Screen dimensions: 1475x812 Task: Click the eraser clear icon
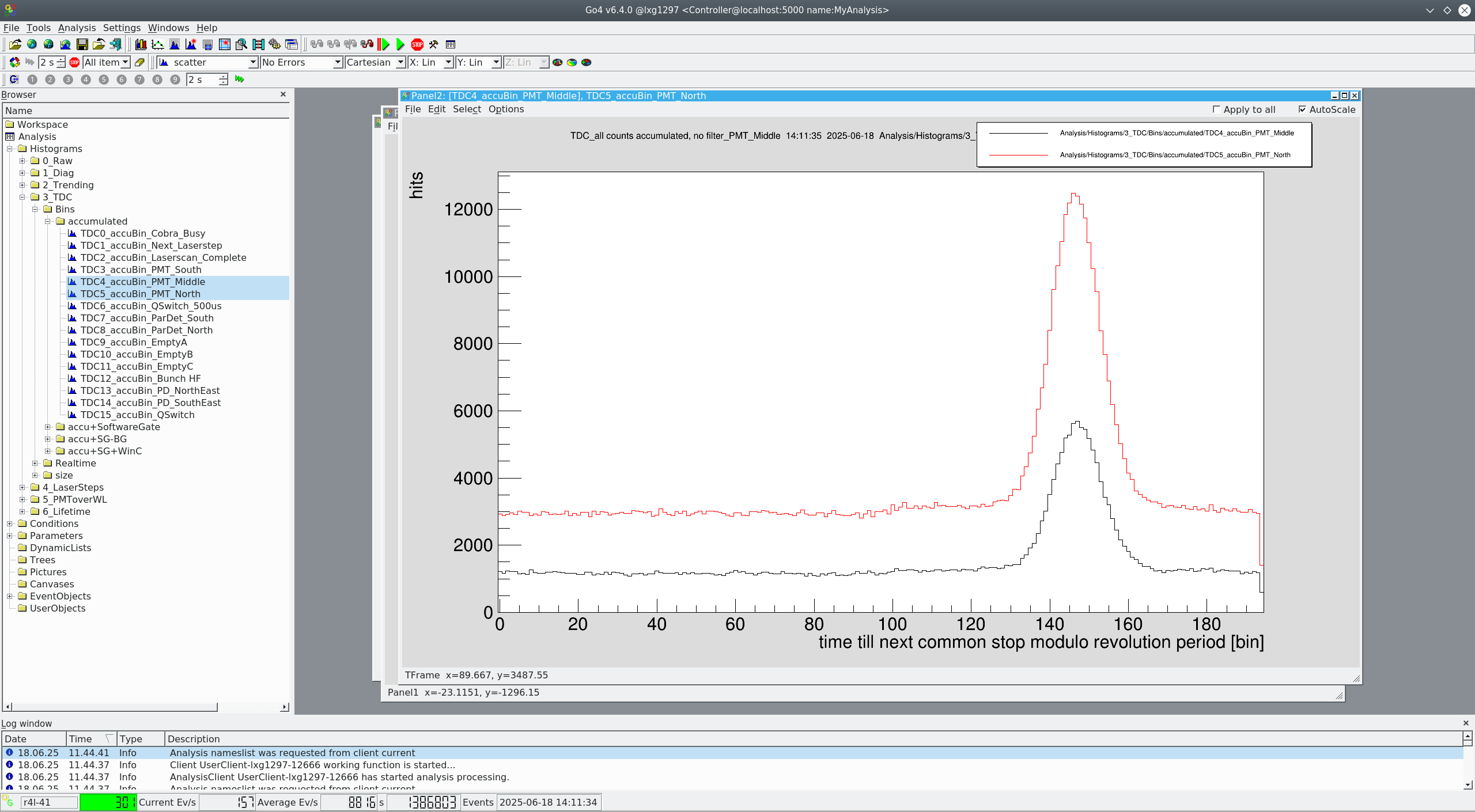tap(139, 62)
